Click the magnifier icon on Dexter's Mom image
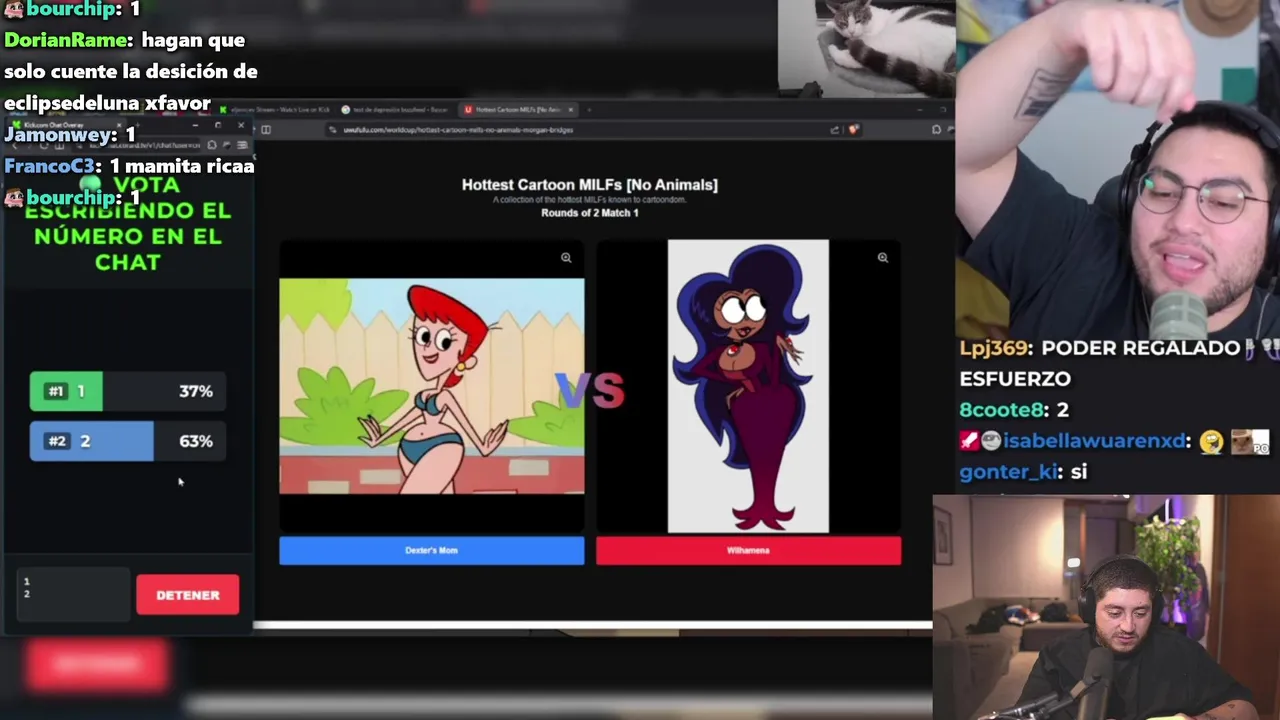Image resolution: width=1280 pixels, height=720 pixels. tap(566, 258)
